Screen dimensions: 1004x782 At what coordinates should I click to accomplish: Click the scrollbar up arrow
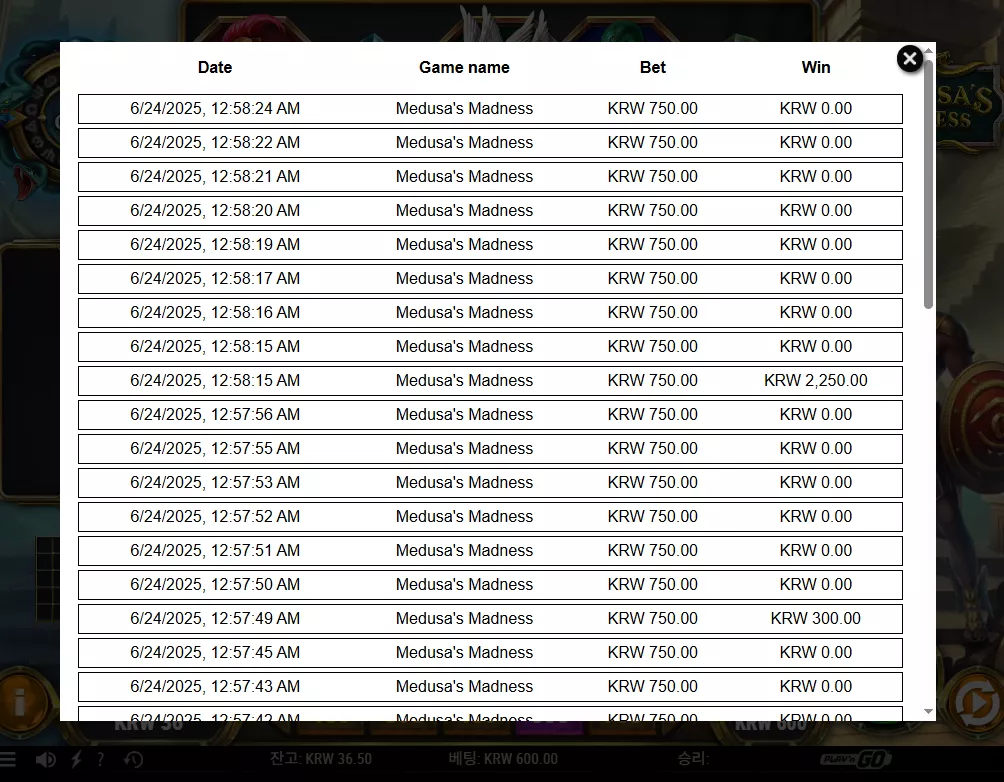(x=928, y=50)
